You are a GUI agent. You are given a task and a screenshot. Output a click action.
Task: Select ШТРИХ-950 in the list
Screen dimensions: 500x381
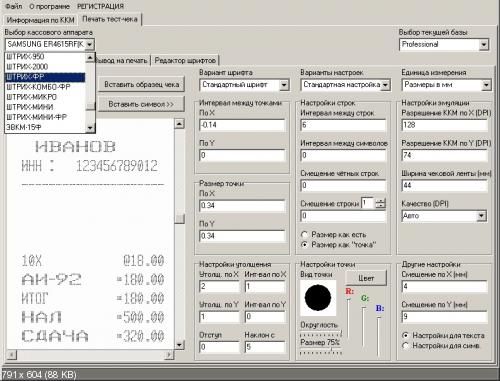(45, 57)
